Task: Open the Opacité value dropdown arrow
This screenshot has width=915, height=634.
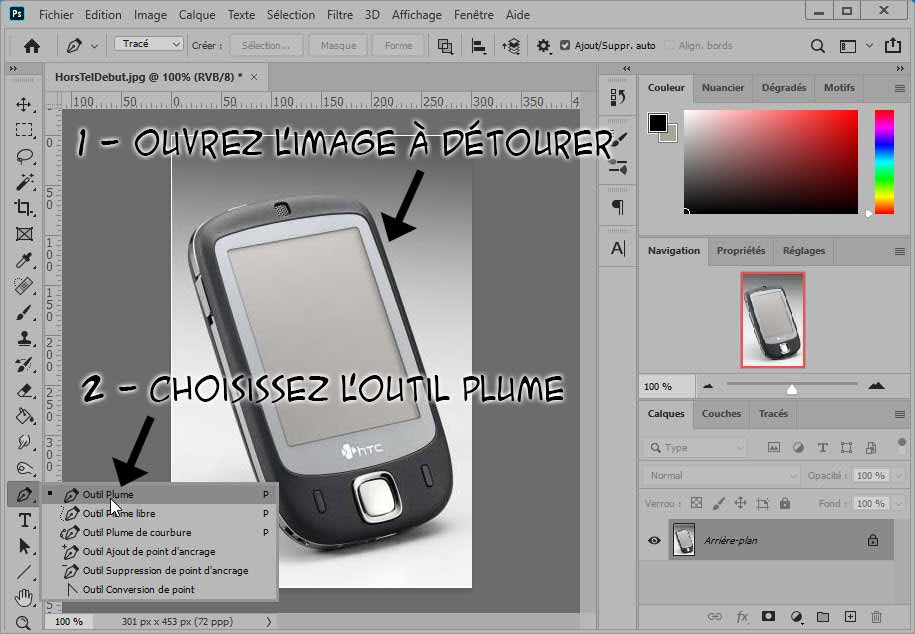Action: tap(899, 476)
